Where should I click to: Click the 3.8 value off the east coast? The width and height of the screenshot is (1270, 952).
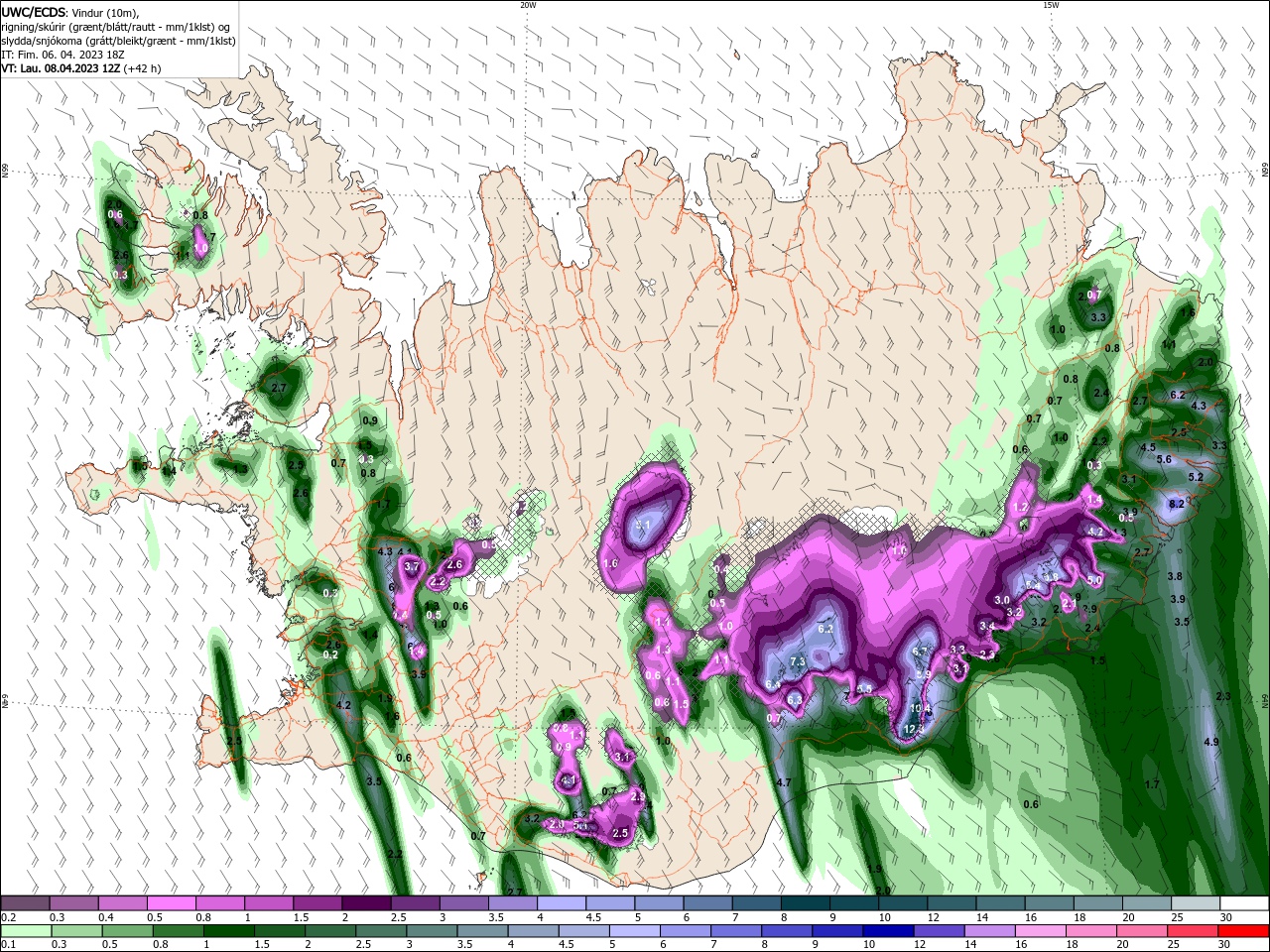coord(1176,576)
